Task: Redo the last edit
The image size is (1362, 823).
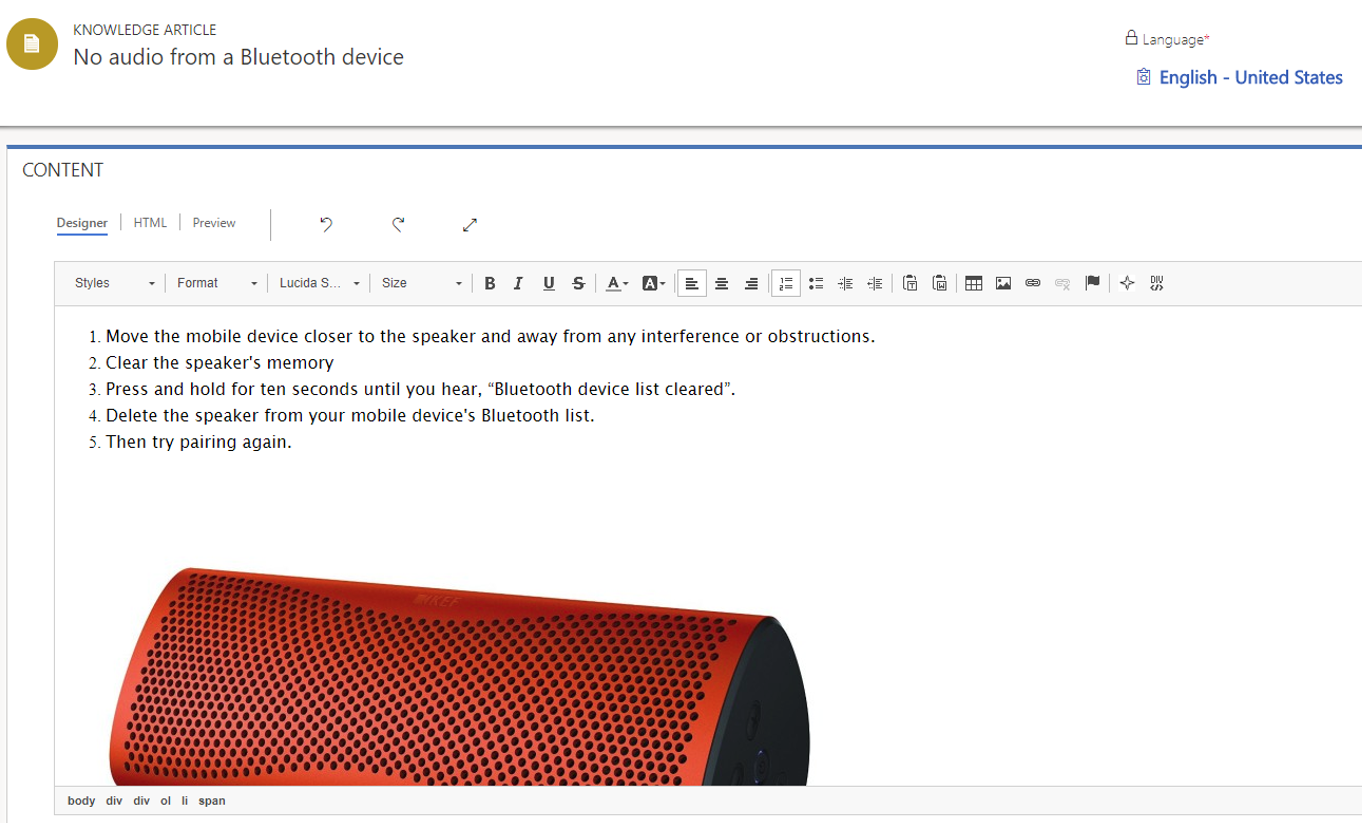Action: point(398,225)
